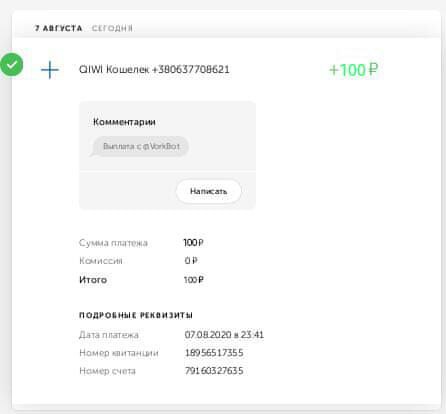Select account number 79160327635

[x=214, y=371]
